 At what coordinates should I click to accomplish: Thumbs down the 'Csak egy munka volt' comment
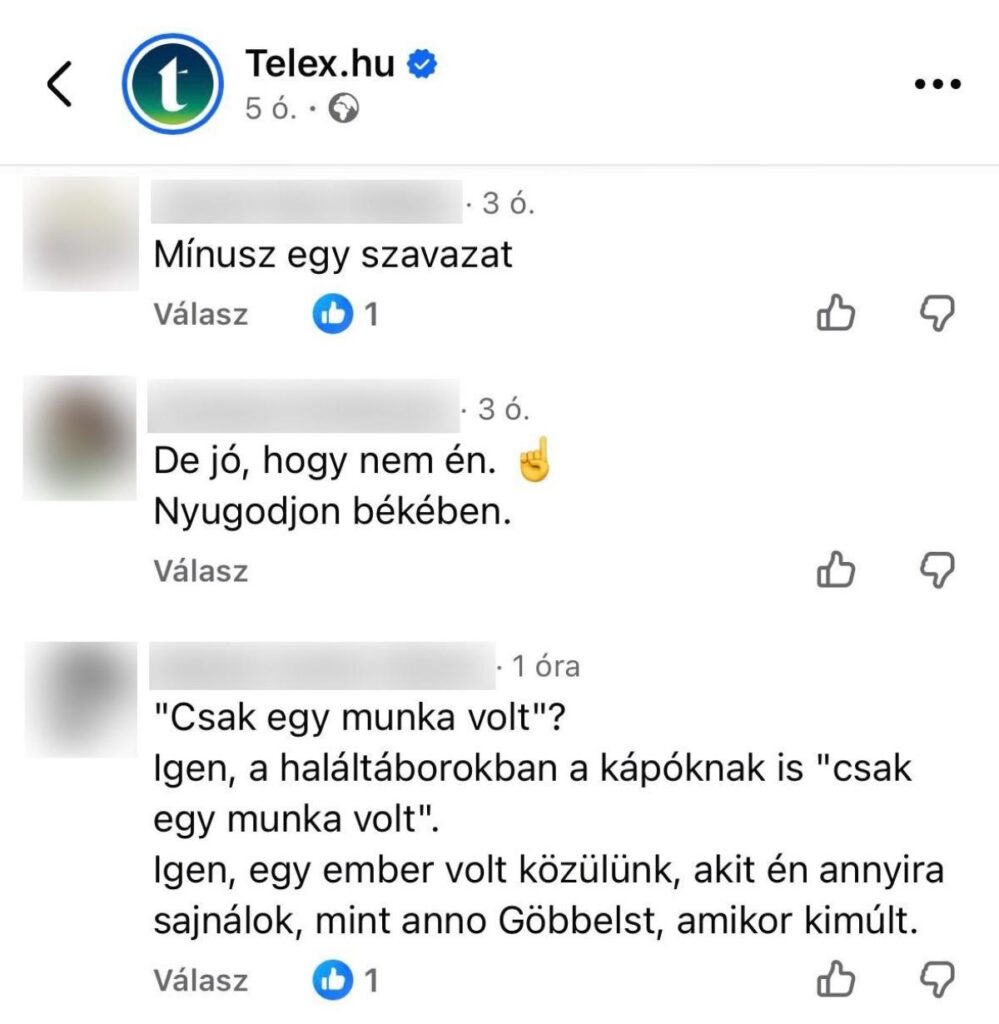pyautogui.click(x=938, y=980)
